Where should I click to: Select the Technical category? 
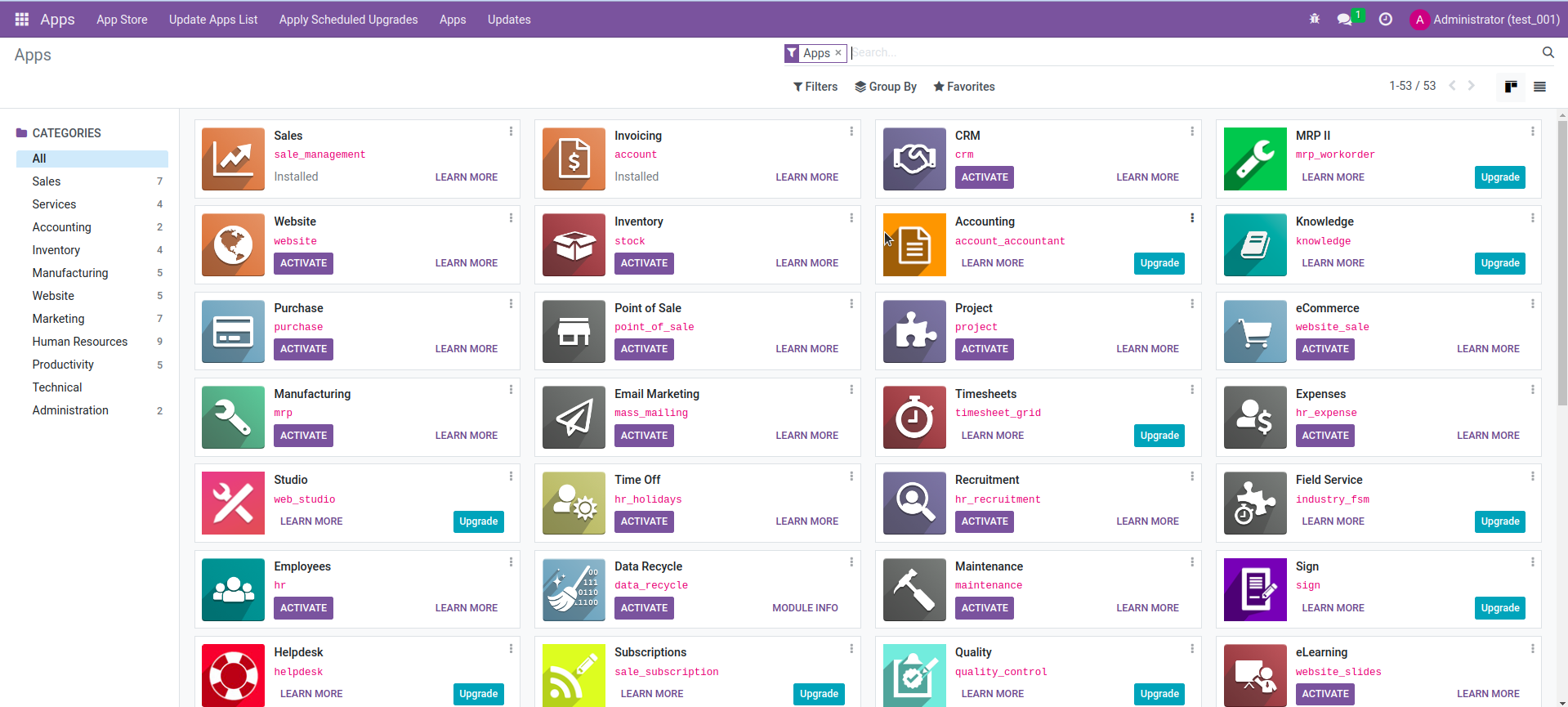(x=92, y=387)
